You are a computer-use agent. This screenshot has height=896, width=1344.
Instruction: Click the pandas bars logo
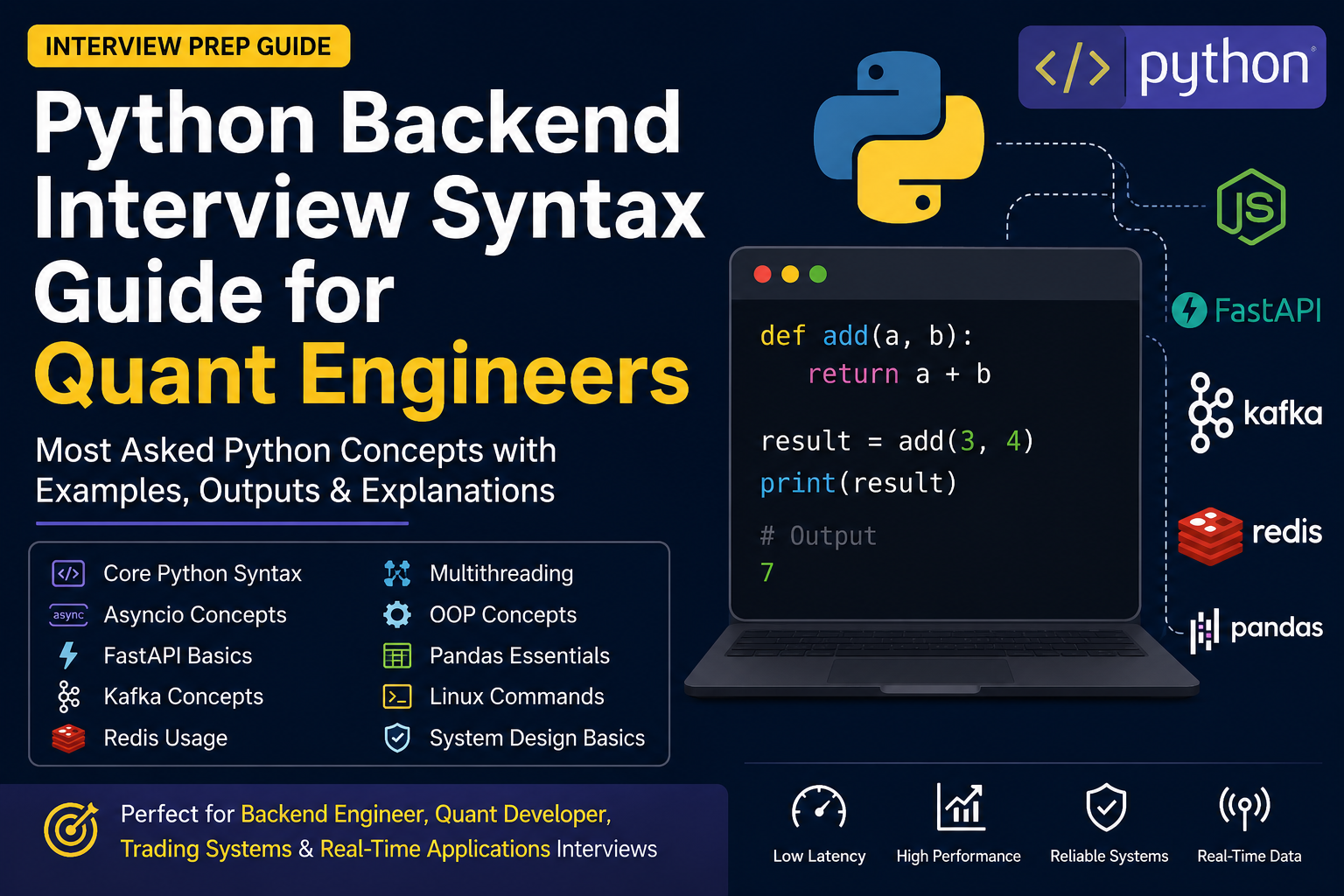point(1205,630)
